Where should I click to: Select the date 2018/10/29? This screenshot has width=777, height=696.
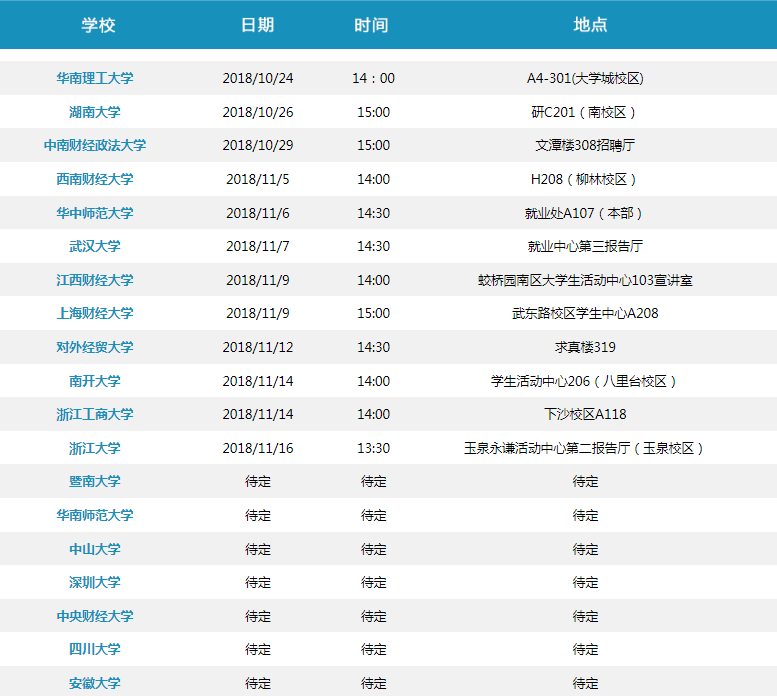point(258,145)
